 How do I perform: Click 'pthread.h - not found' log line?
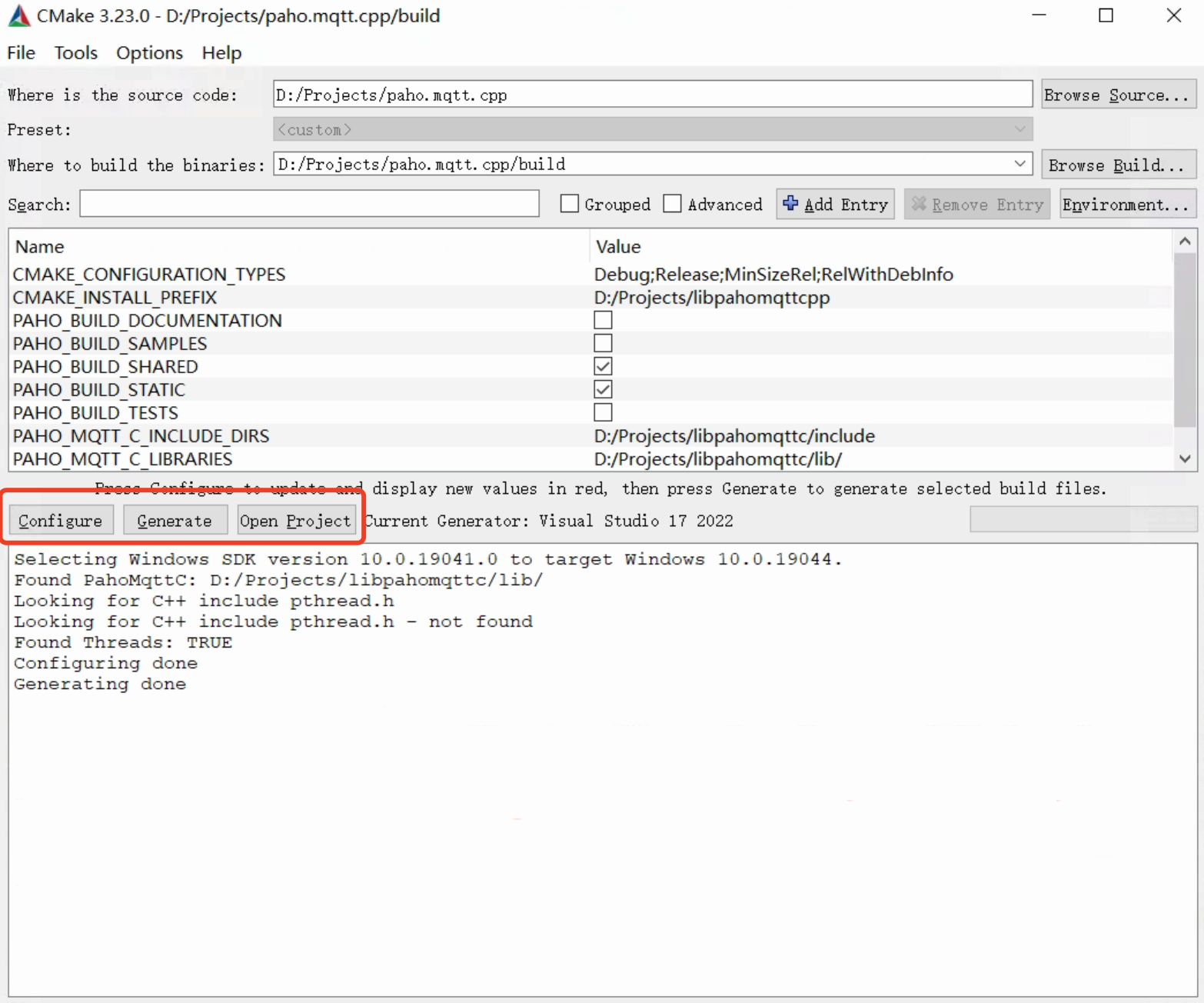pos(274,621)
